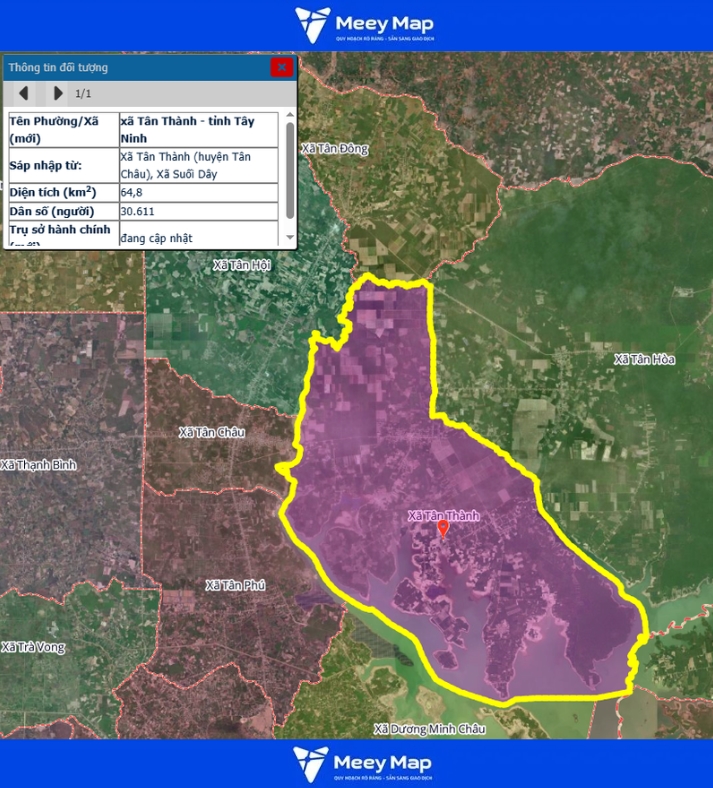Screen dimensions: 713x788
Task: Select Xã Tân Châu commune on the map
Action: [x=211, y=432]
